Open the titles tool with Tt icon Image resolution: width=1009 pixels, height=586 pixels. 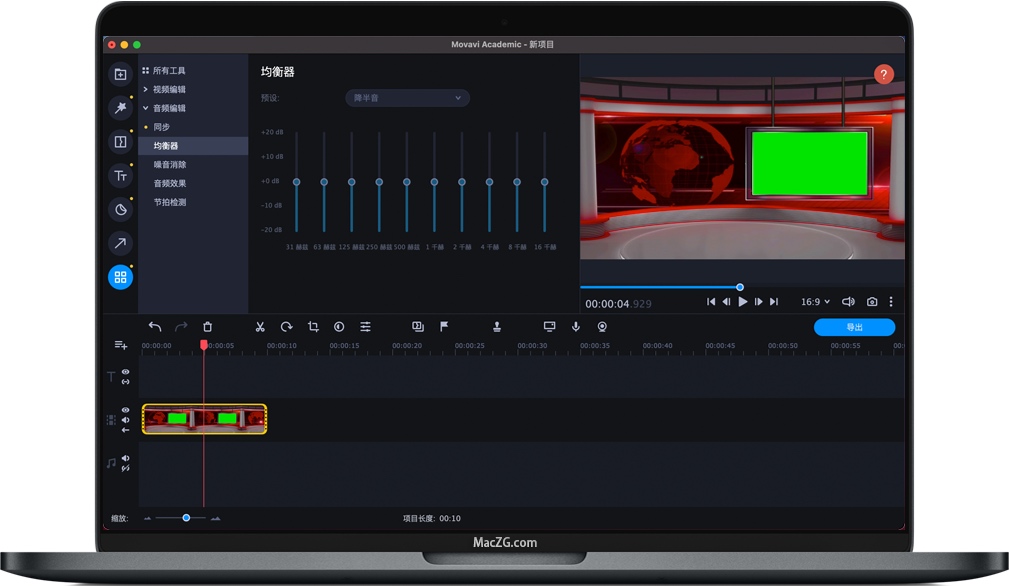(120, 175)
